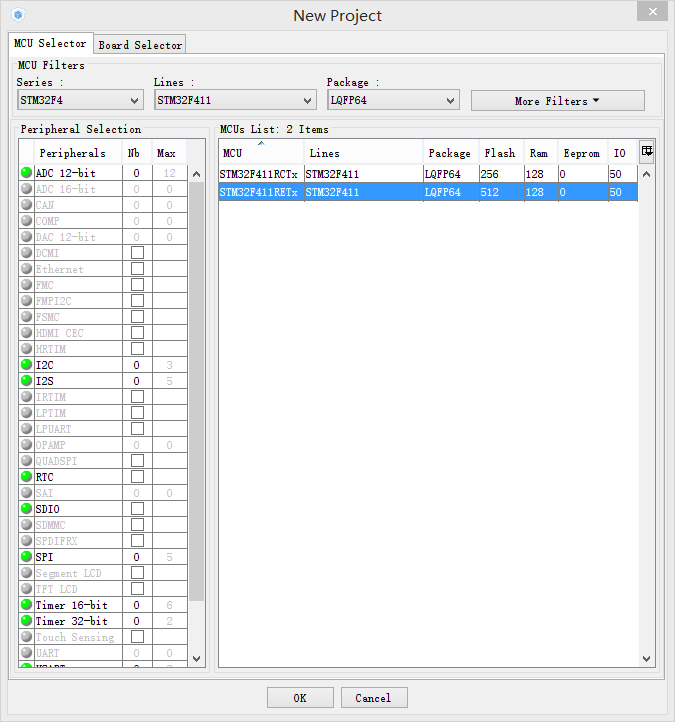Click green status dot beside Timer 32-bit
Screen dimensions: 675x722
click(26, 620)
